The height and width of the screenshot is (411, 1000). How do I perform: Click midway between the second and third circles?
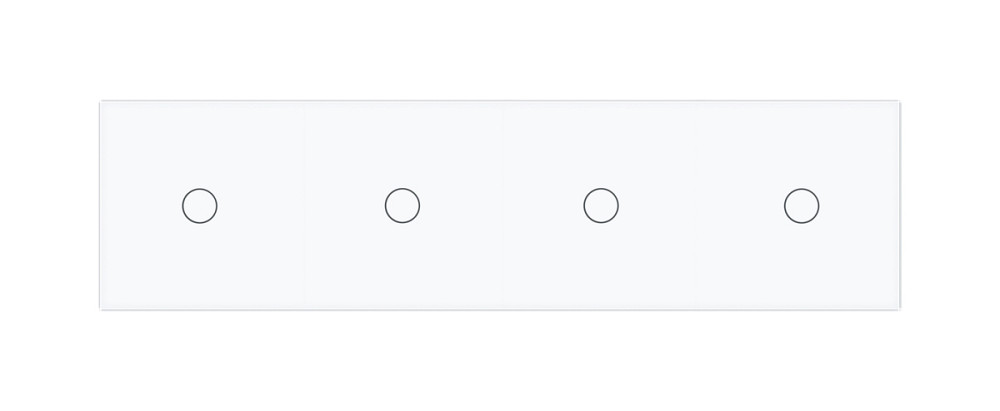point(501,206)
